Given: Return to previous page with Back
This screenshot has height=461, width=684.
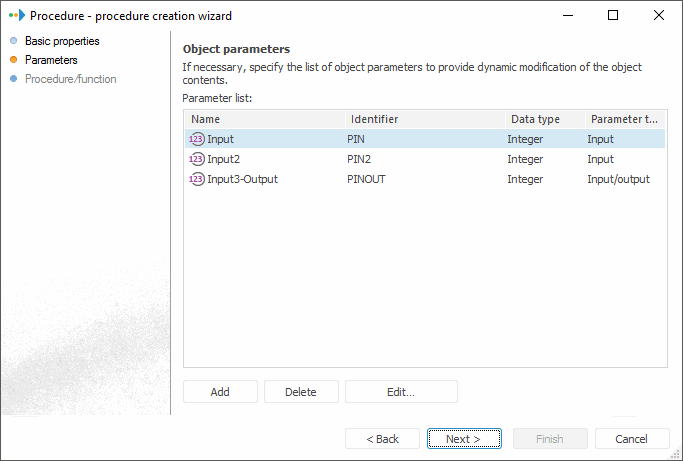Looking at the screenshot, I should 382,439.
